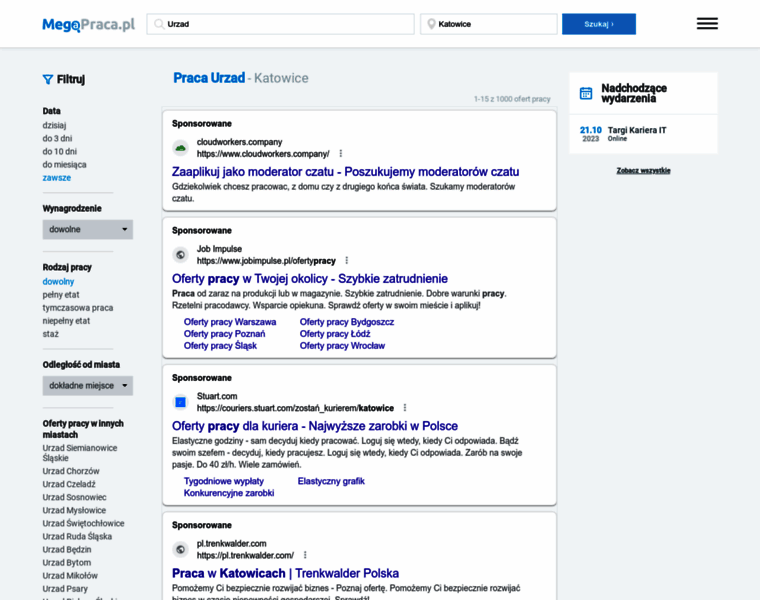Viewport: 760px width, 600px height.
Task: Filter job type by niepełny etat
Action: [66, 321]
